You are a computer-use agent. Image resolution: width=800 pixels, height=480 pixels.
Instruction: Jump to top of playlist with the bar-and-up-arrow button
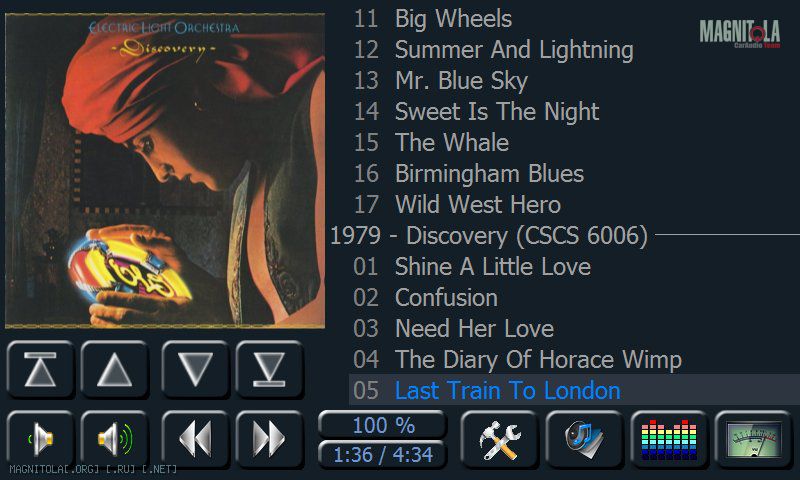coord(40,369)
